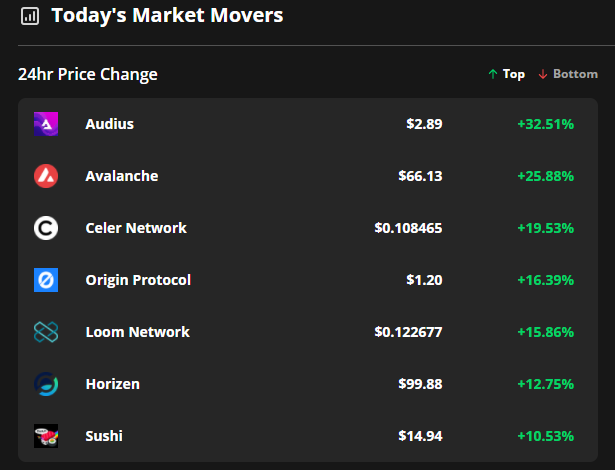Switch to Top price movers
The image size is (615, 470).
tap(506, 74)
